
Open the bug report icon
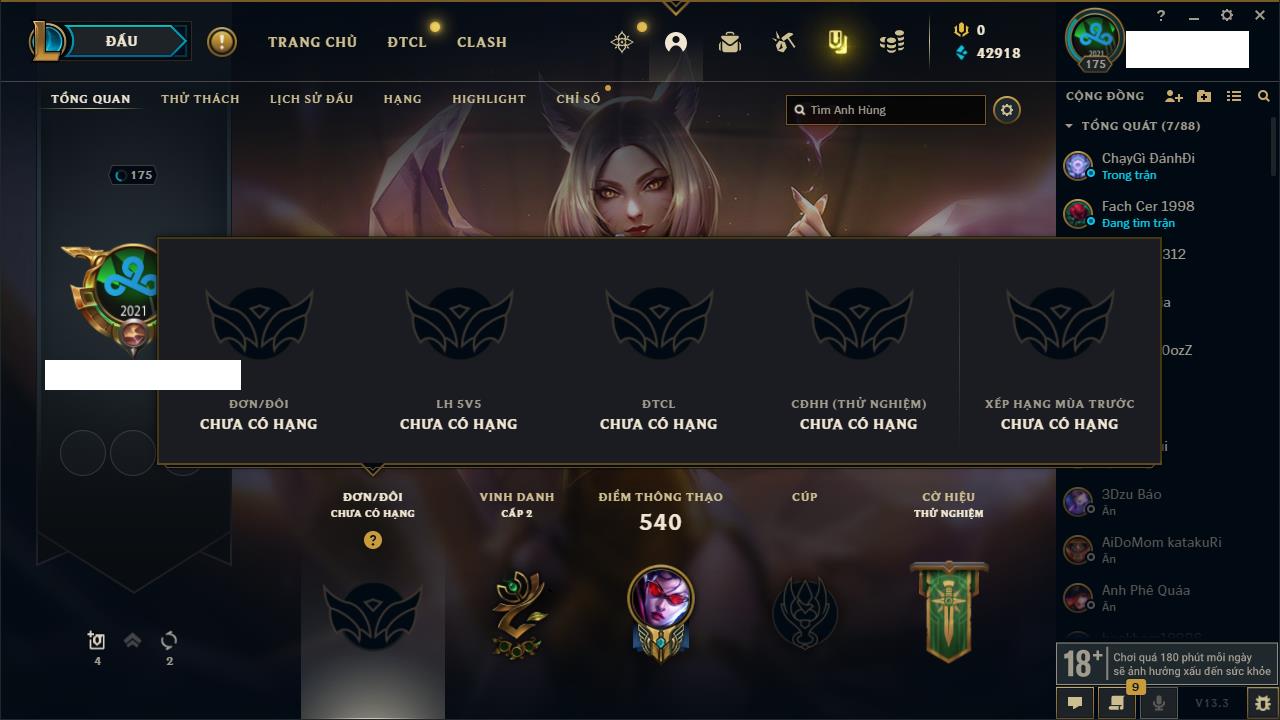(1263, 703)
